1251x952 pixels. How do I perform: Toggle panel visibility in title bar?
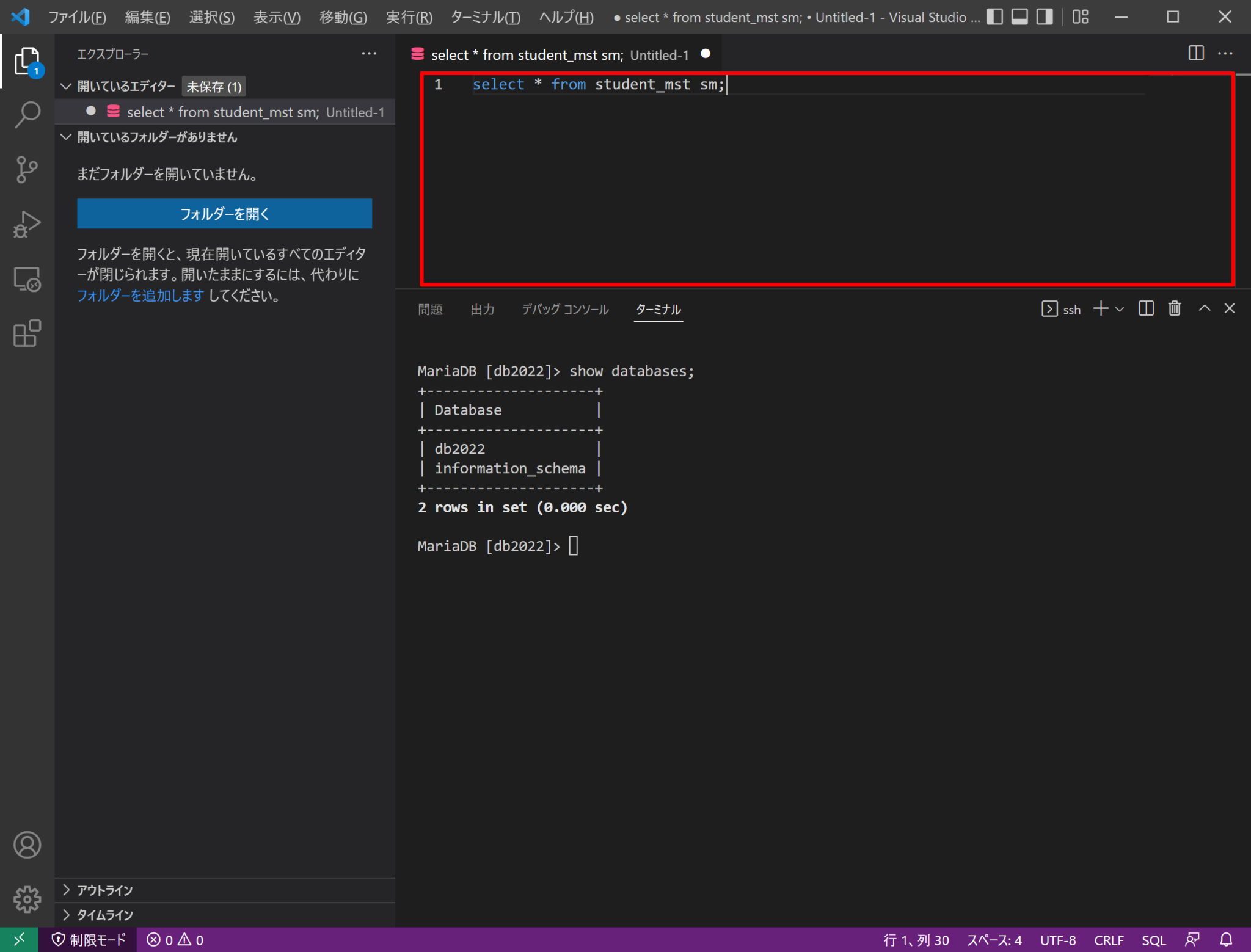pos(1019,16)
